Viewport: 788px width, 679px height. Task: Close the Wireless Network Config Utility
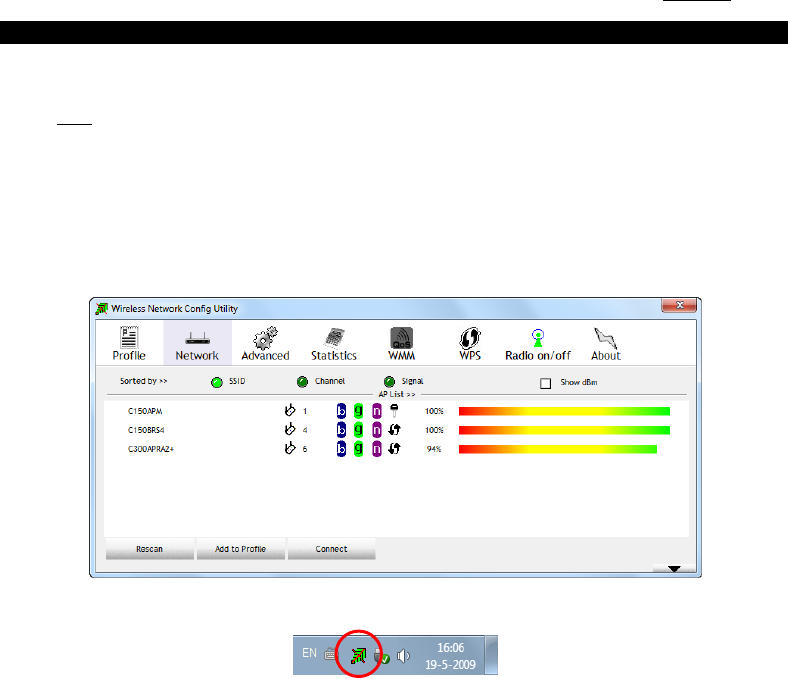tap(679, 305)
